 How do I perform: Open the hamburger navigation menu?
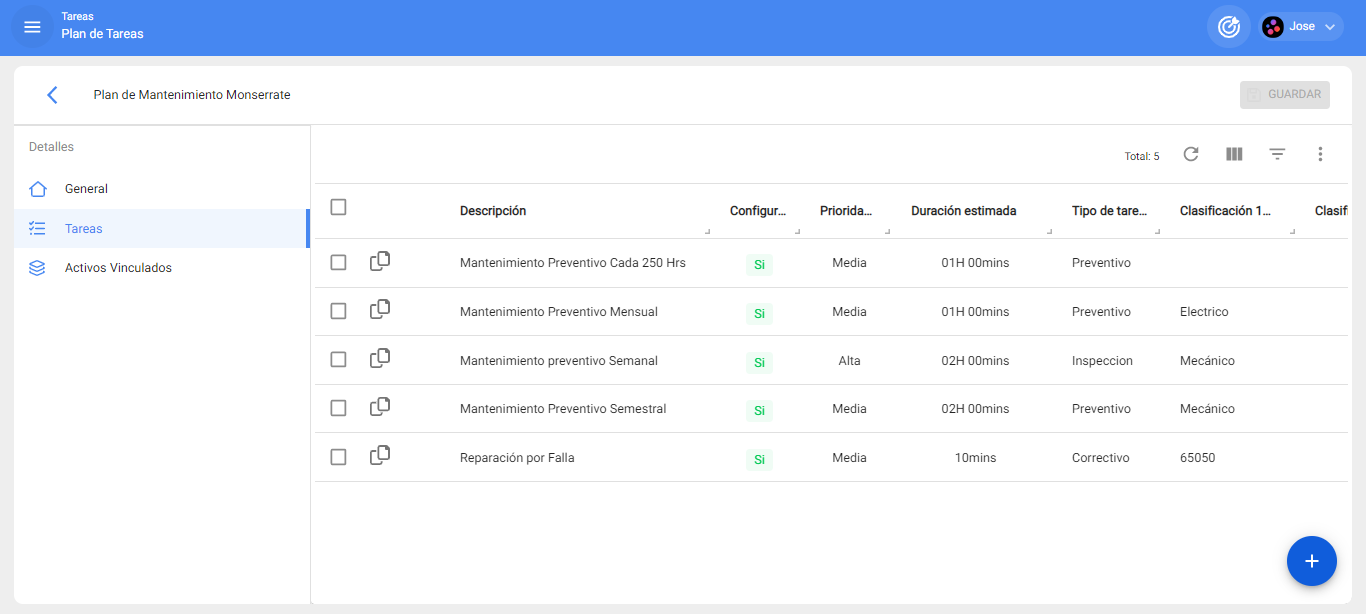tap(32, 27)
